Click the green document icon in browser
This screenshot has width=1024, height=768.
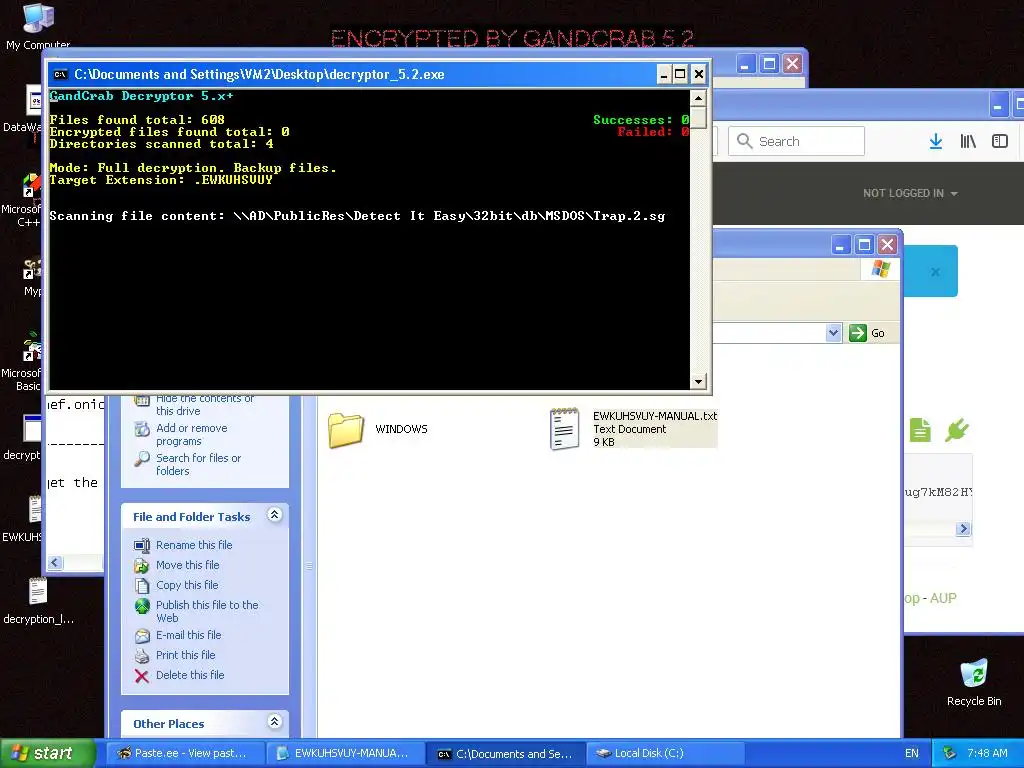920,430
